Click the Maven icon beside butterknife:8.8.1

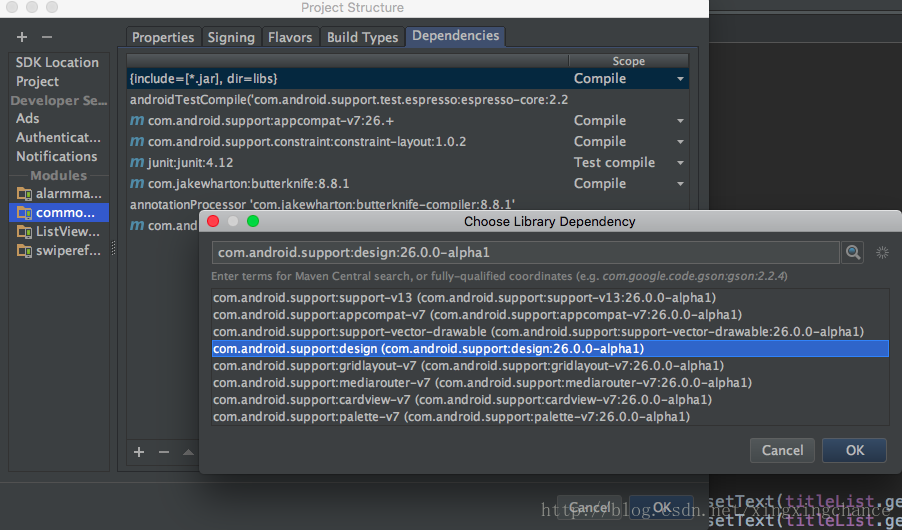point(137,184)
